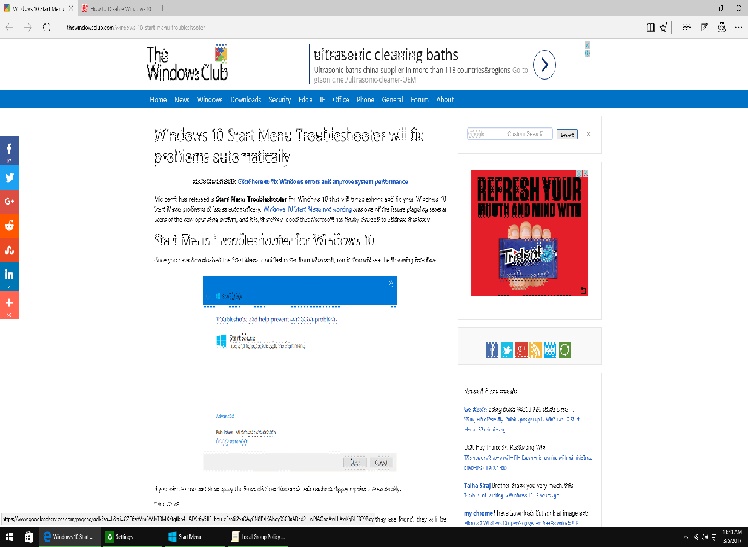Open the Forum navigation item
This screenshot has height=547, width=748.
coord(419,100)
